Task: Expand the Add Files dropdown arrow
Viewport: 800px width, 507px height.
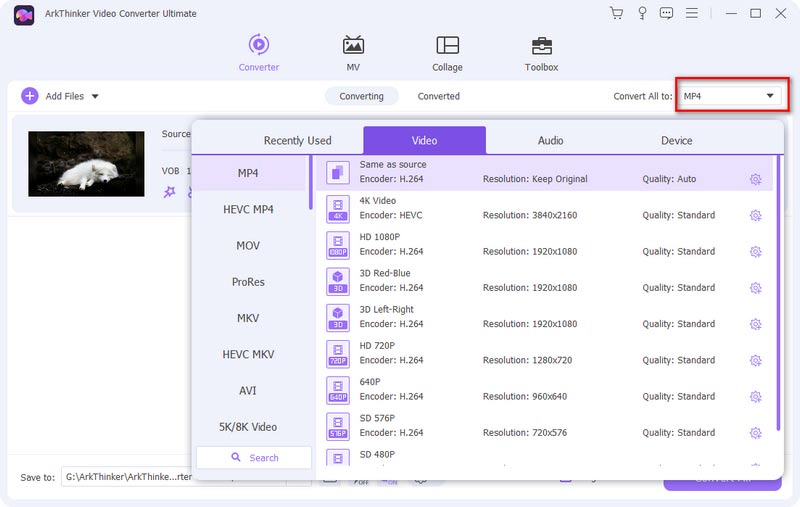Action: click(95, 96)
